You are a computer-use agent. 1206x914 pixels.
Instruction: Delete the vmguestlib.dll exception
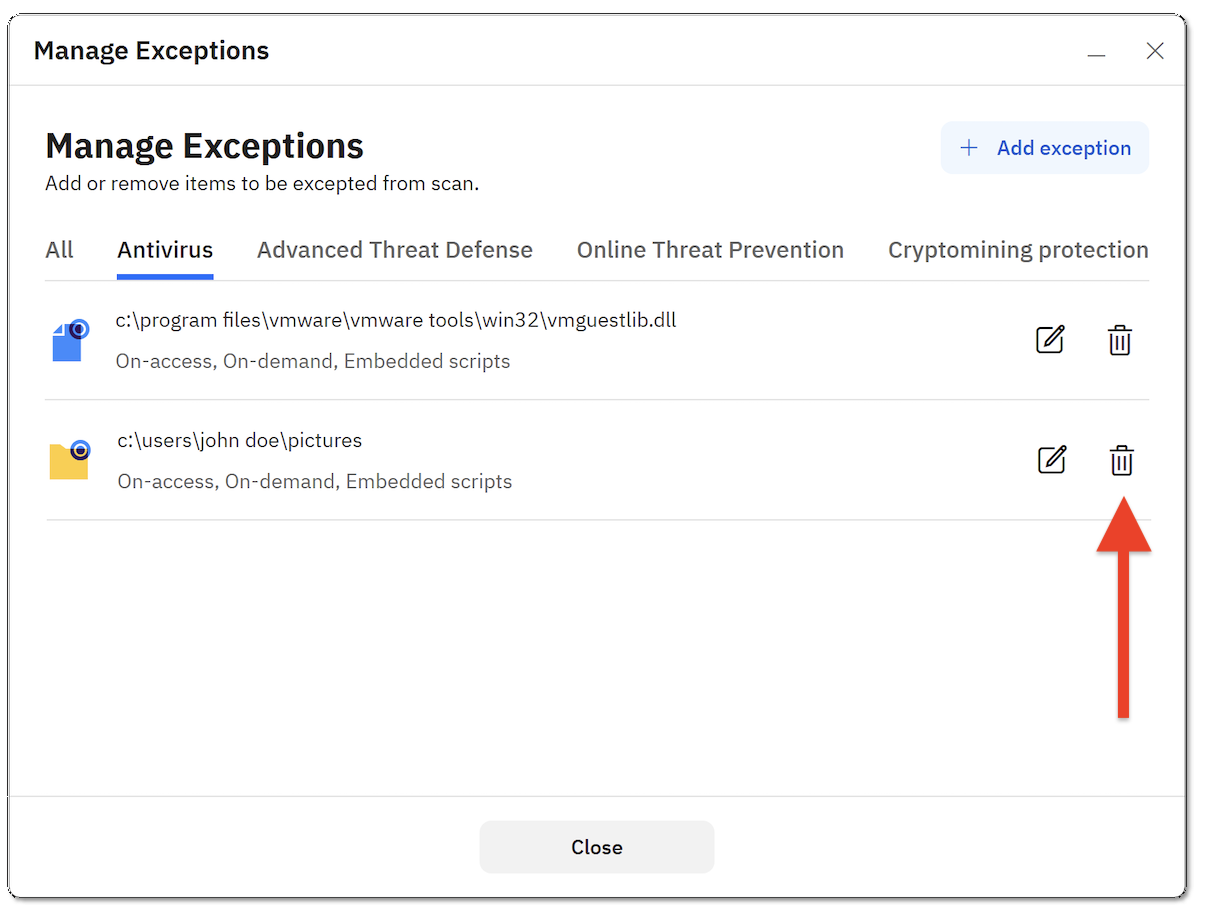tap(1119, 340)
